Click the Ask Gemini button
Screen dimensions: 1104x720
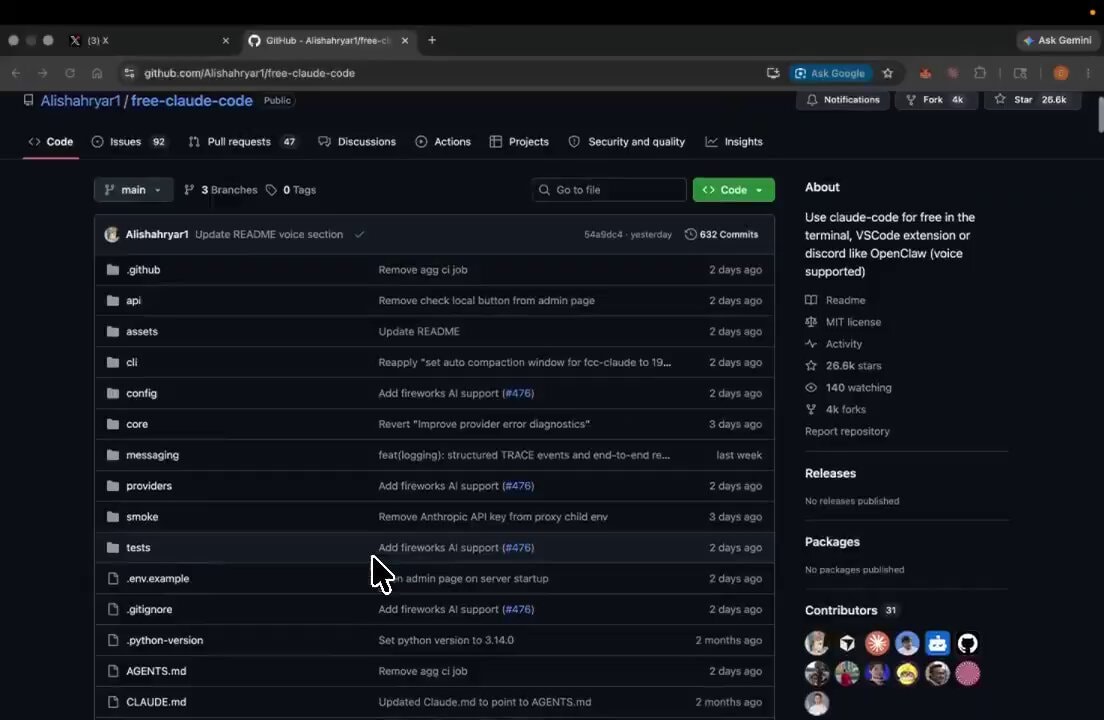point(1058,40)
